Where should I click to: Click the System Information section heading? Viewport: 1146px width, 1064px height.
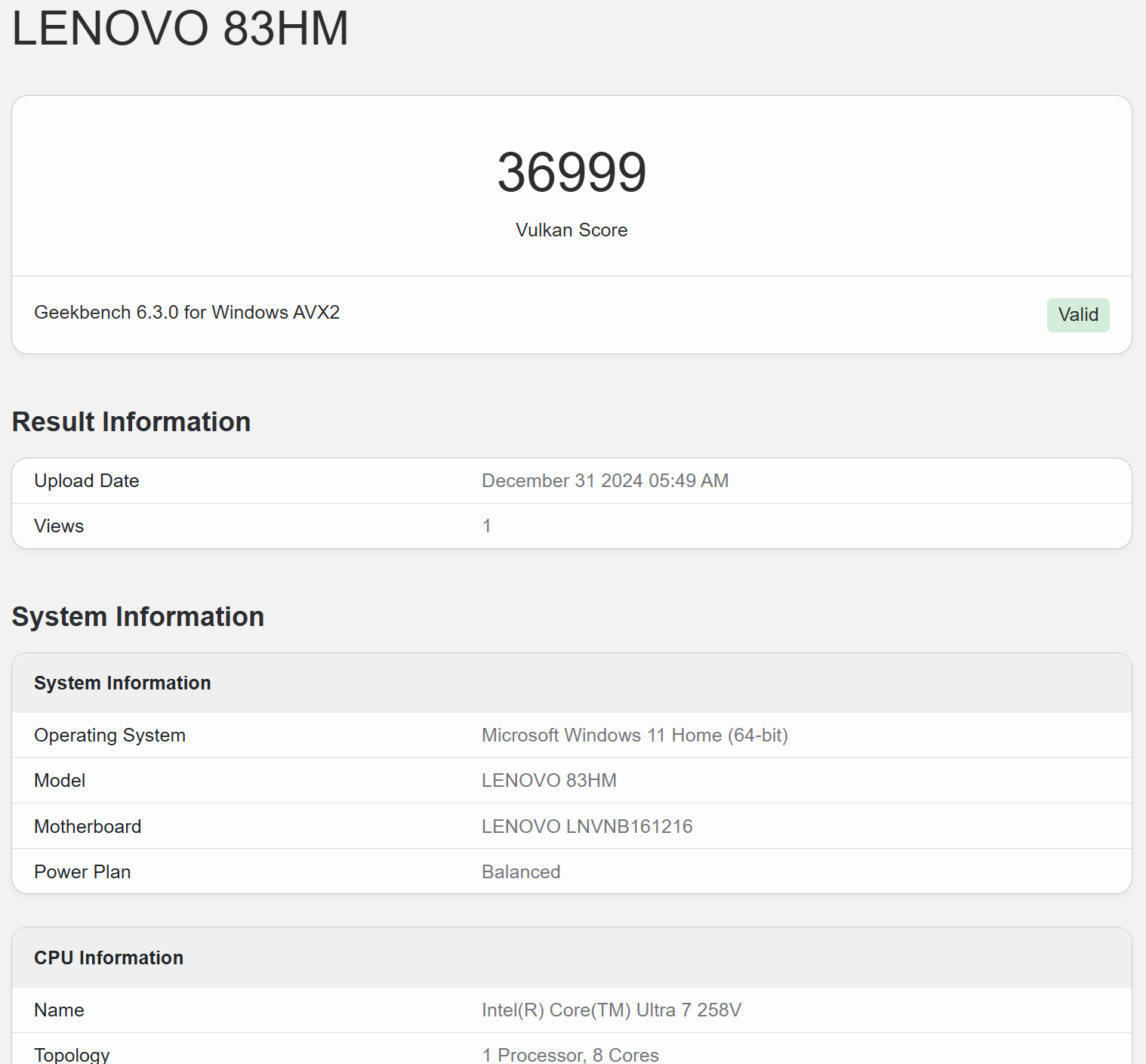[137, 616]
